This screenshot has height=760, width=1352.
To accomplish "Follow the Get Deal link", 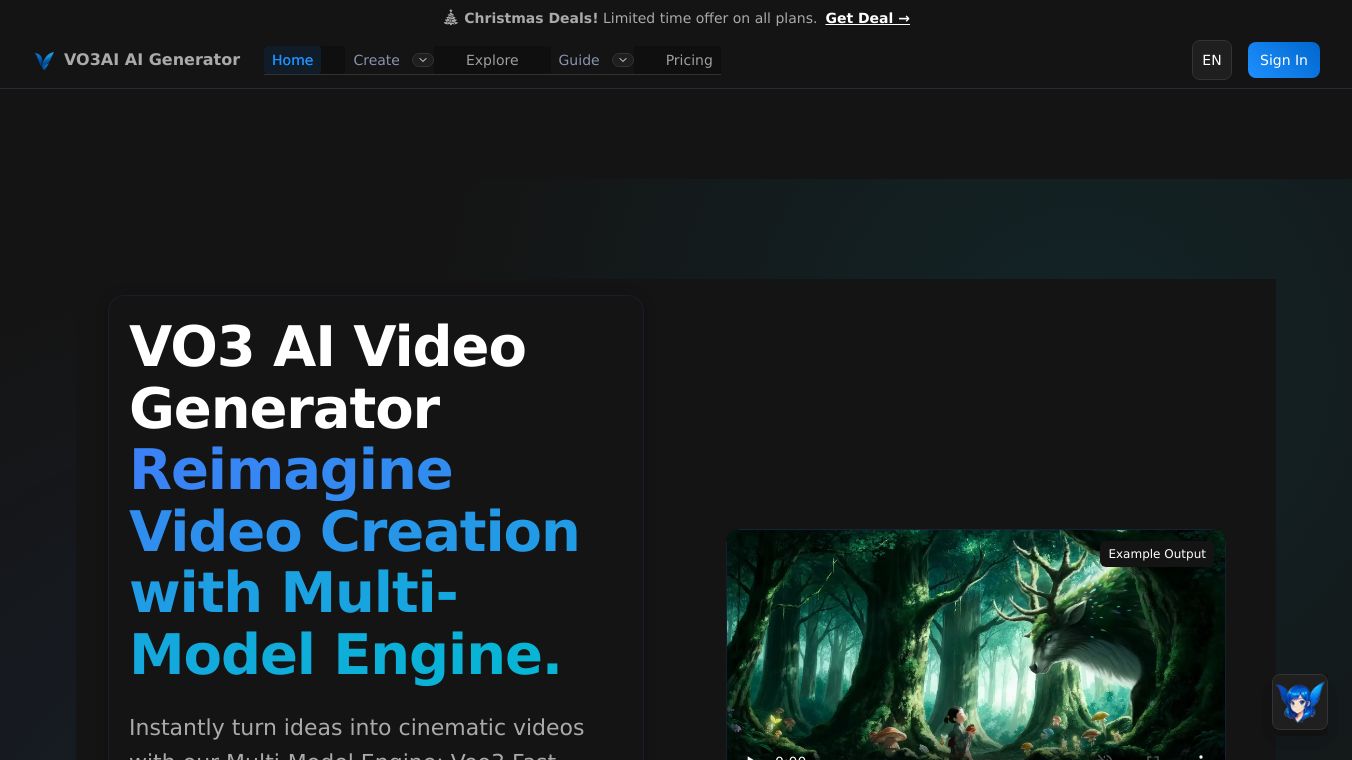I will coord(868,18).
